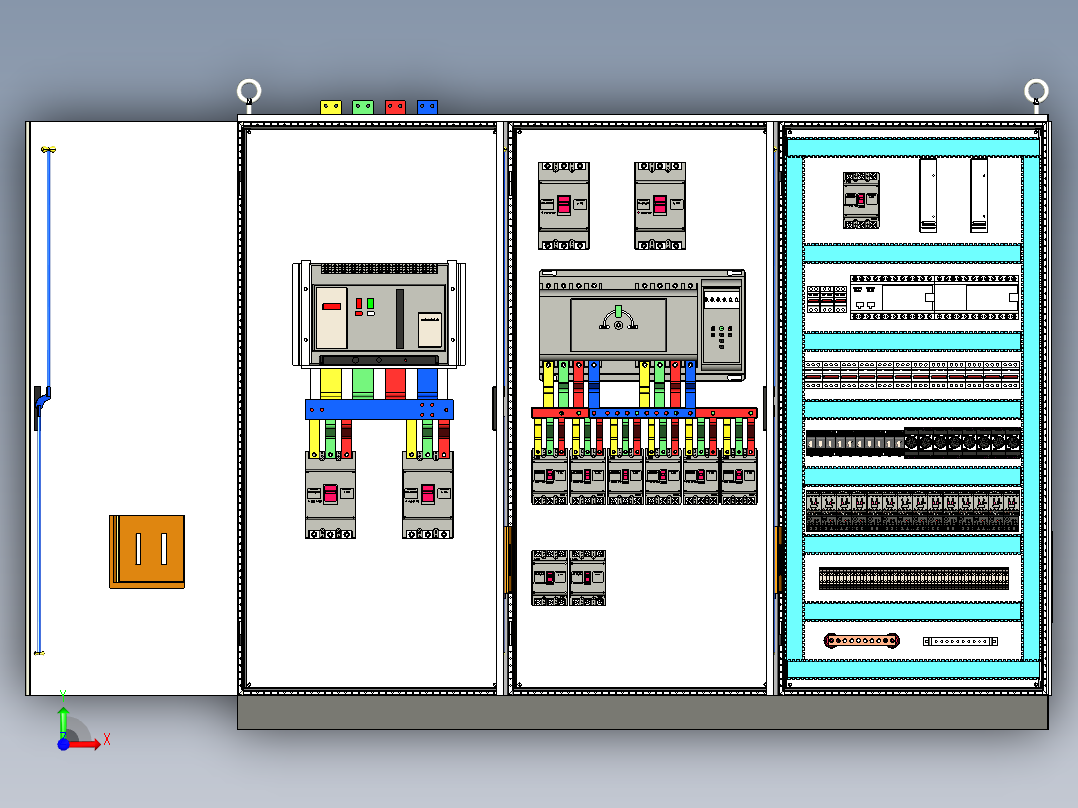The width and height of the screenshot is (1078, 808).
Task: Select right breaker of bottom pair in middle compartment
Action: pos(587,578)
